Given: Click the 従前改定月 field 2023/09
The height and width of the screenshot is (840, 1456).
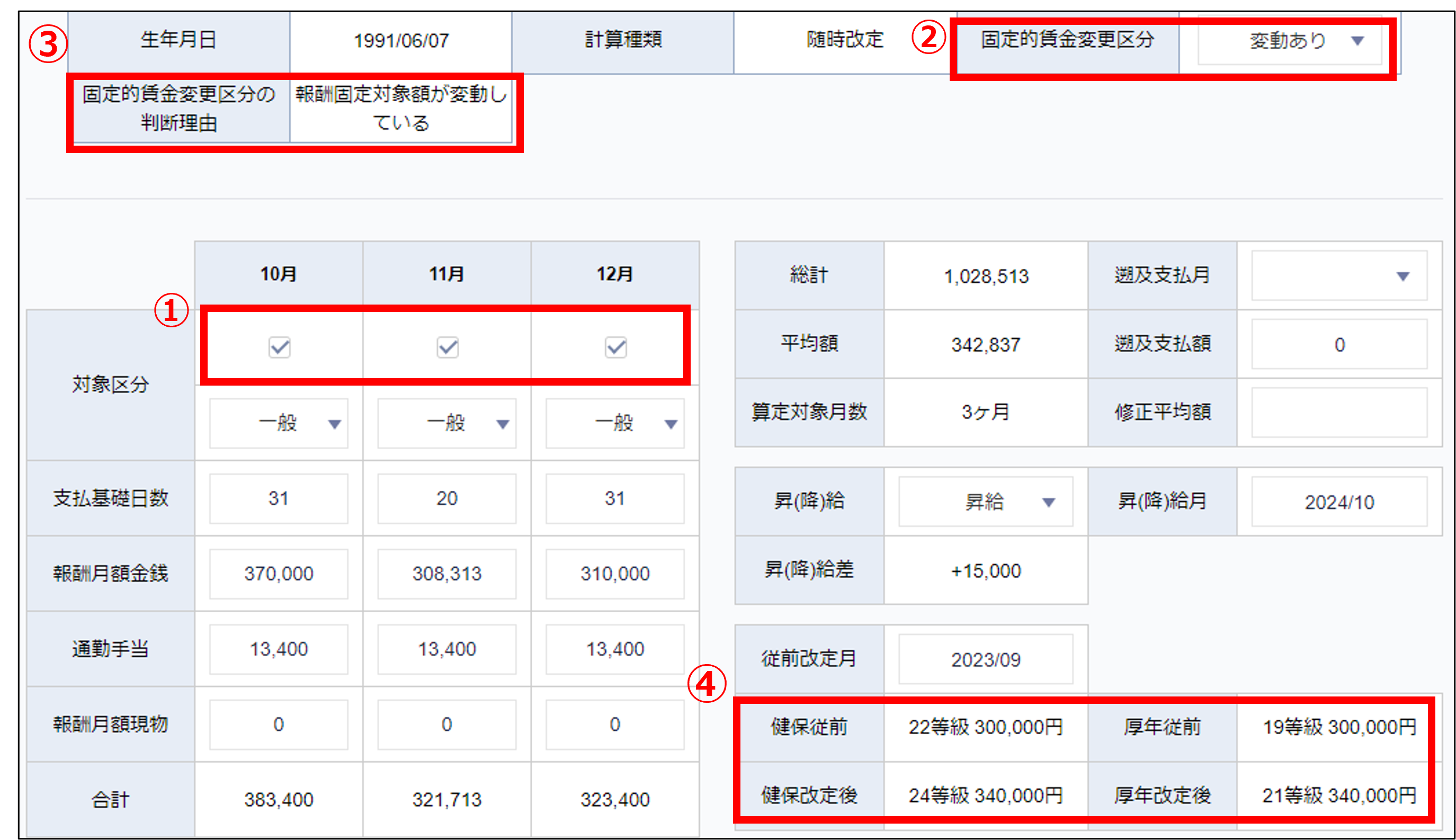Looking at the screenshot, I should [985, 659].
